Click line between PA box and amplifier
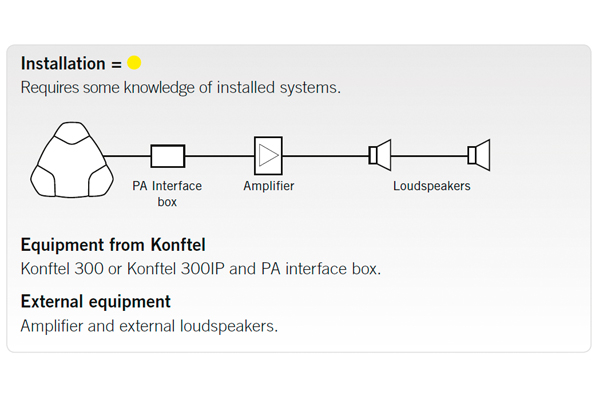The image size is (600, 400). [x=219, y=156]
